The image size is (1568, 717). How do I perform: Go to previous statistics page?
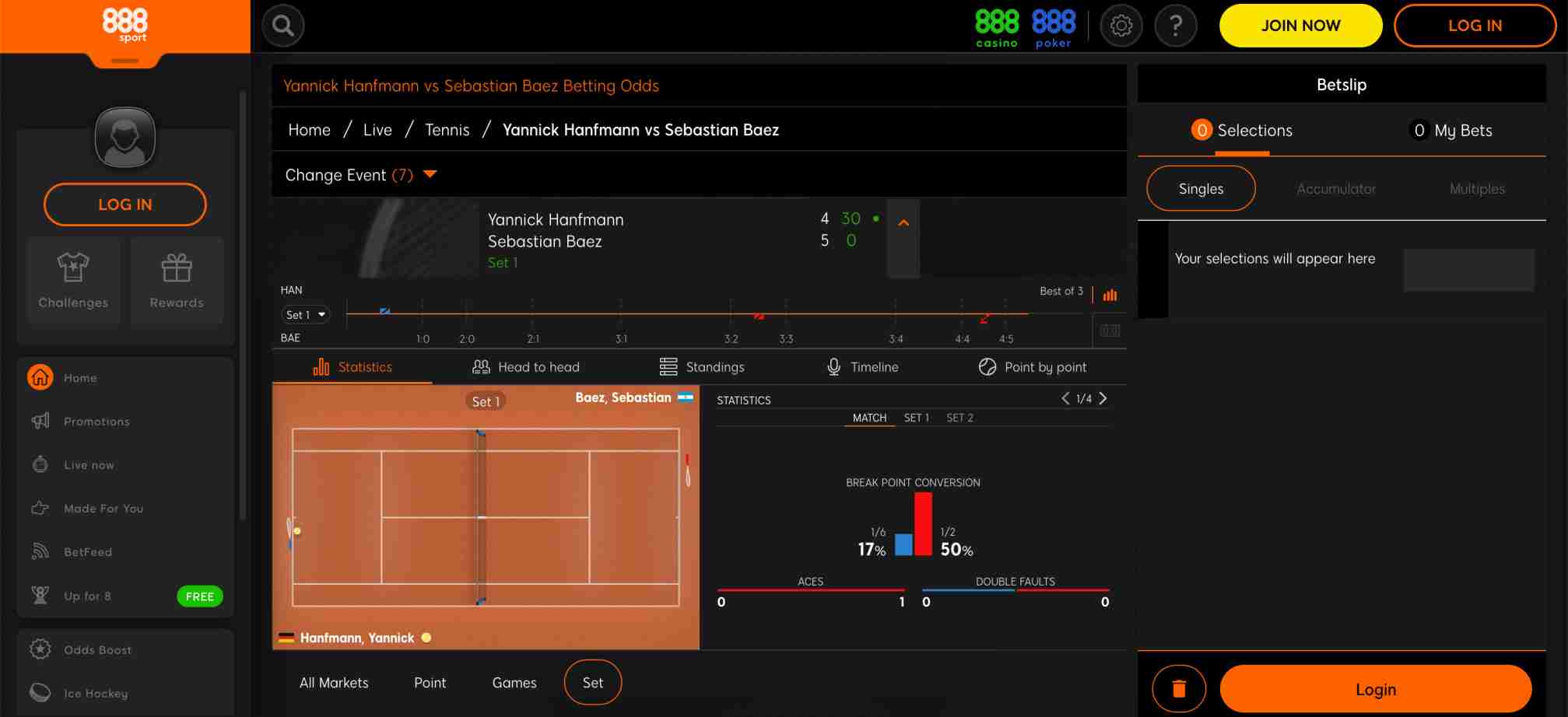click(x=1065, y=398)
